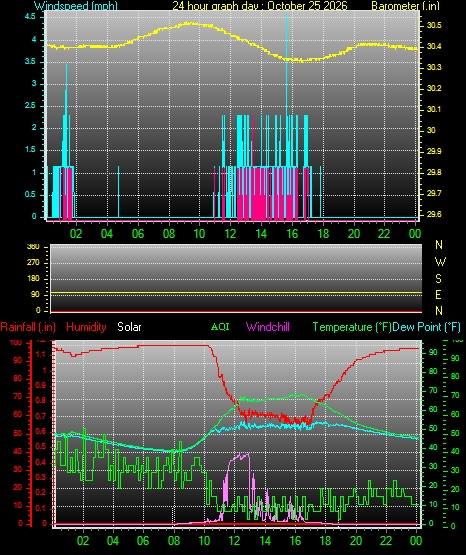466x555 pixels.
Task: Click the 4.5 windspeed scale value
Action: [30, 17]
